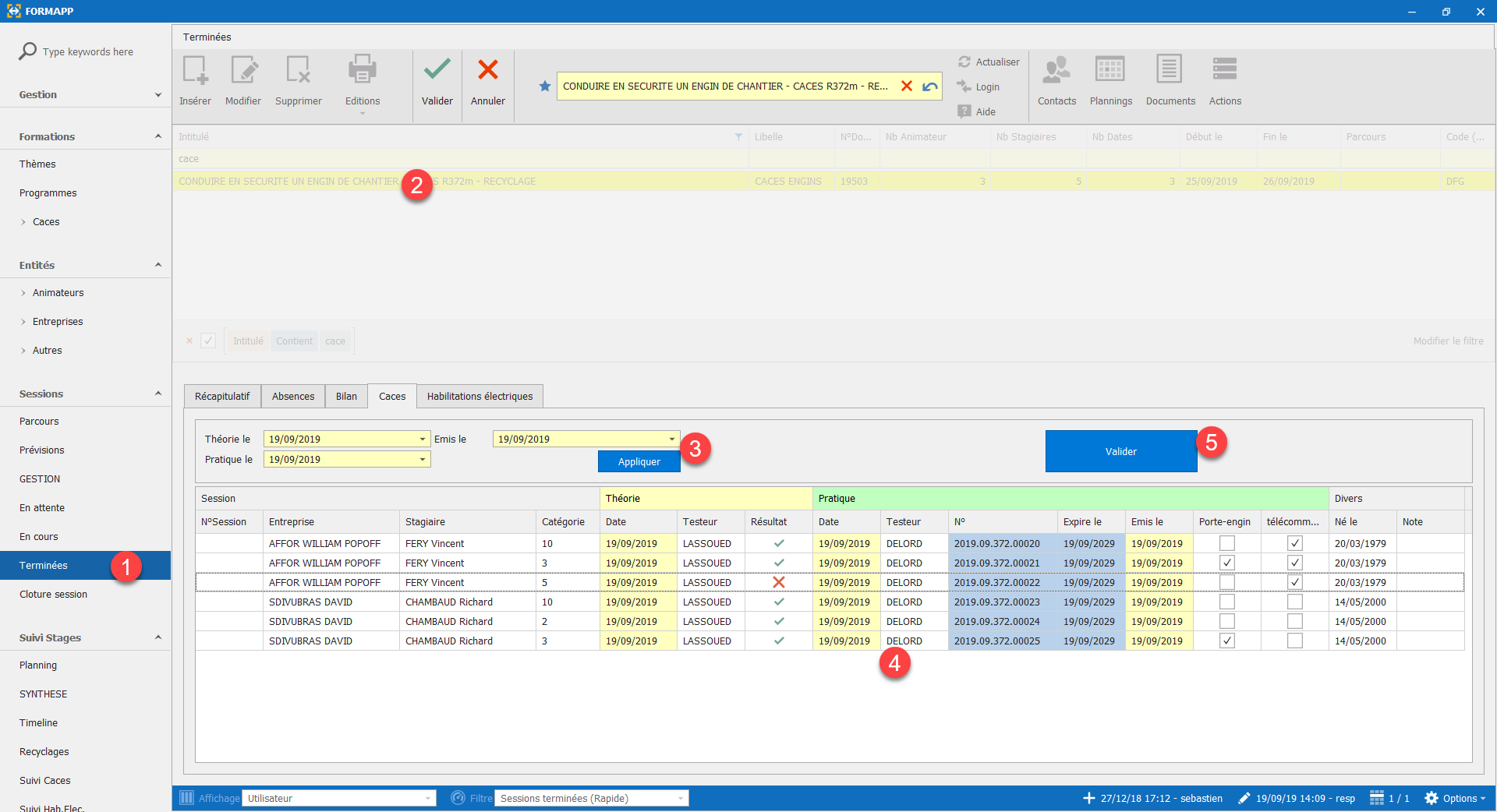Screen dimensions: 1497x812
Task: Click the large blue Valider button
Action: [1120, 451]
